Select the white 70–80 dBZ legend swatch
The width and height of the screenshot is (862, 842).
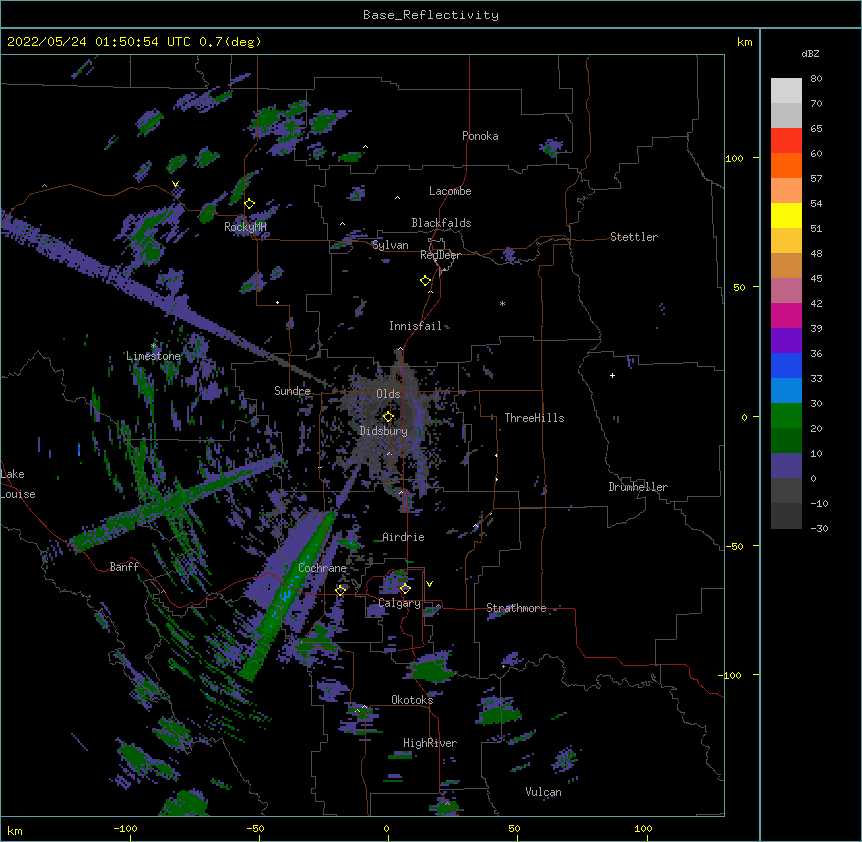coord(786,91)
